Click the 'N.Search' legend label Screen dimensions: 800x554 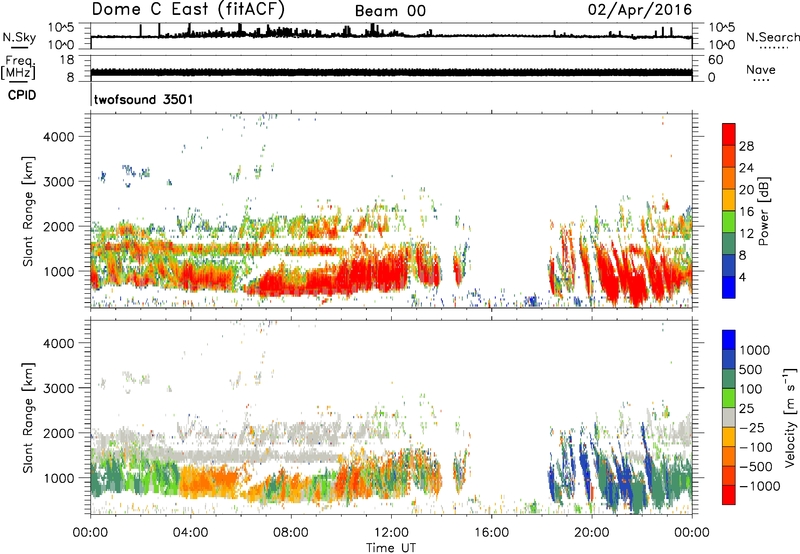(772, 37)
